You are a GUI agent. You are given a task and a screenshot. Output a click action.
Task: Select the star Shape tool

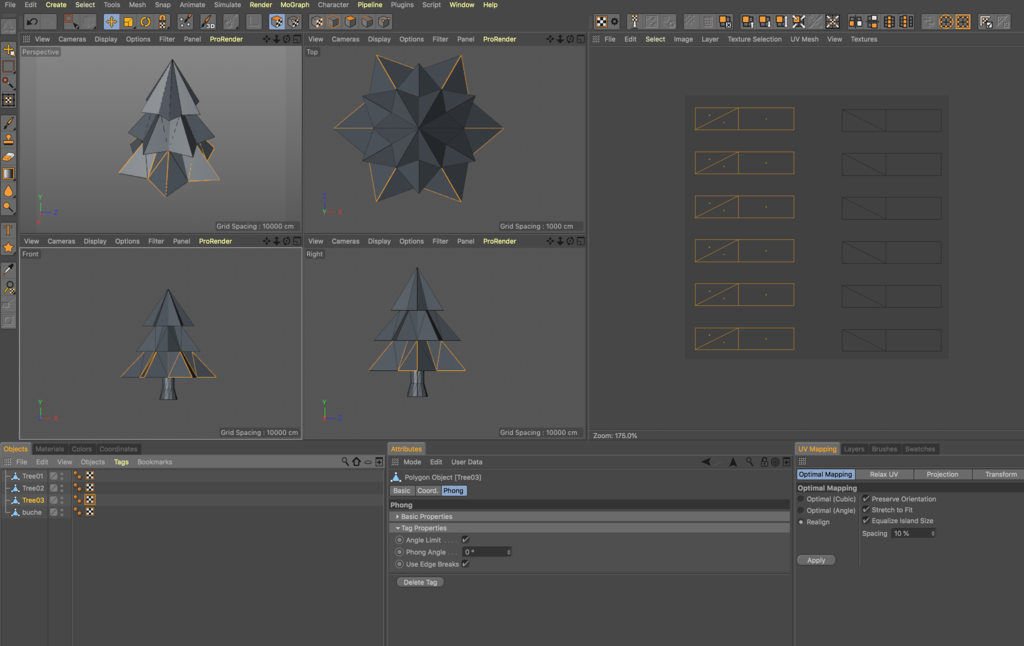pos(8,248)
